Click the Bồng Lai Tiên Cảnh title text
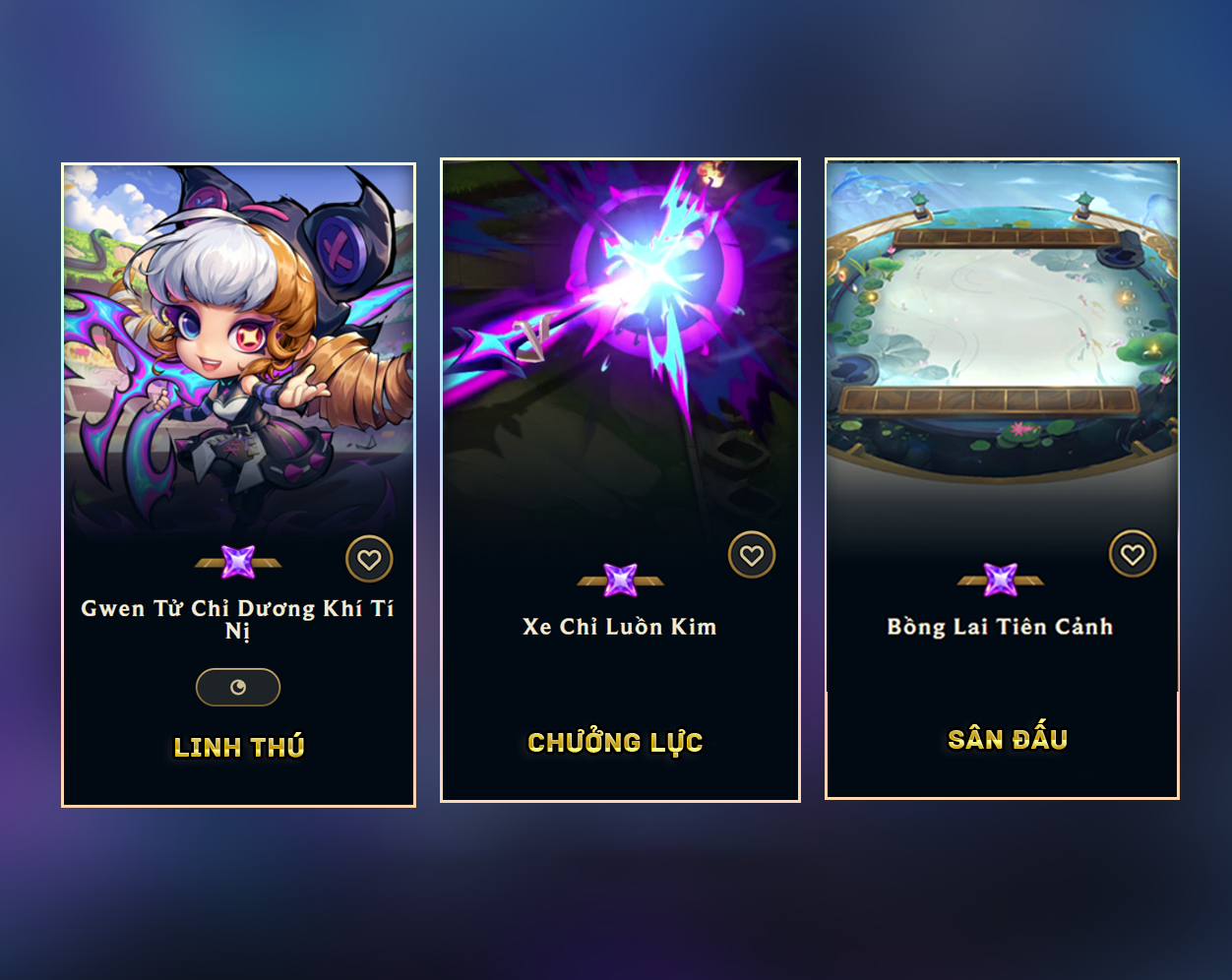The image size is (1232, 980). pos(1001,627)
